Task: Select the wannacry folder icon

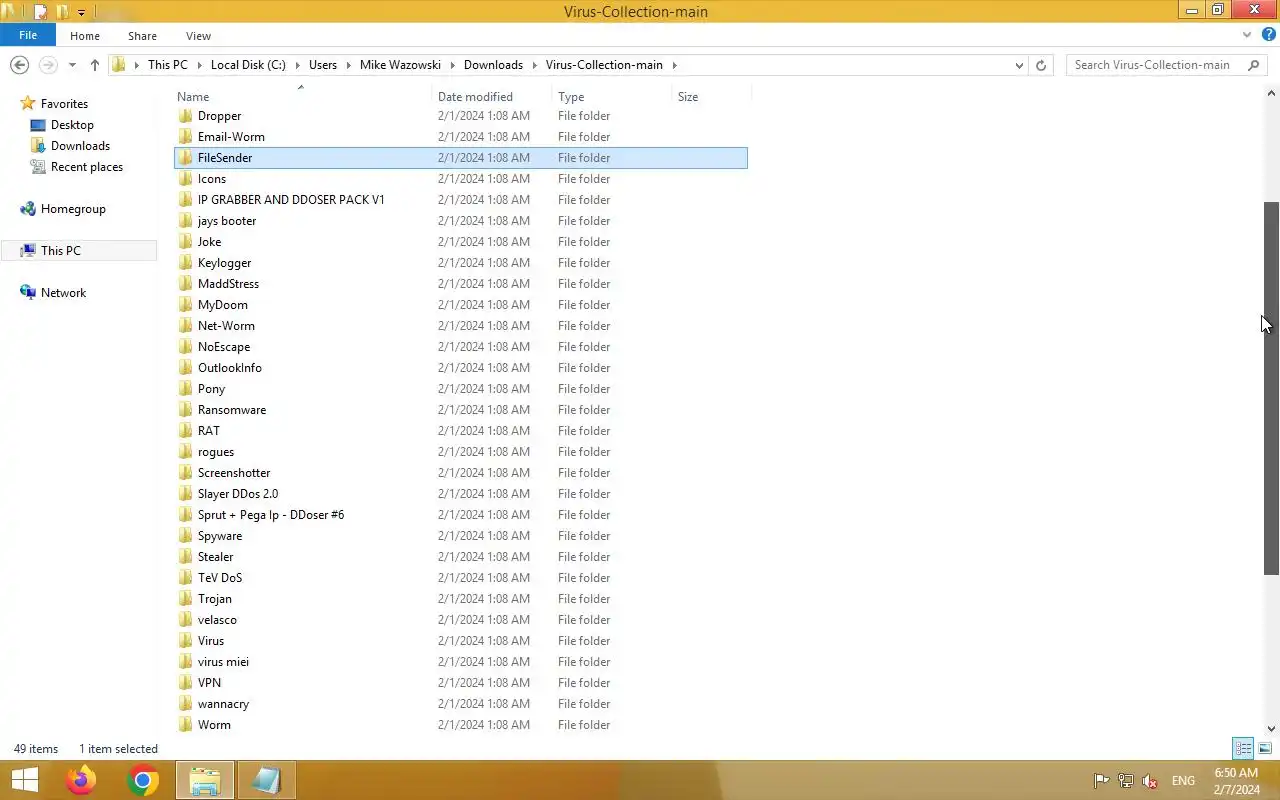Action: (185, 704)
